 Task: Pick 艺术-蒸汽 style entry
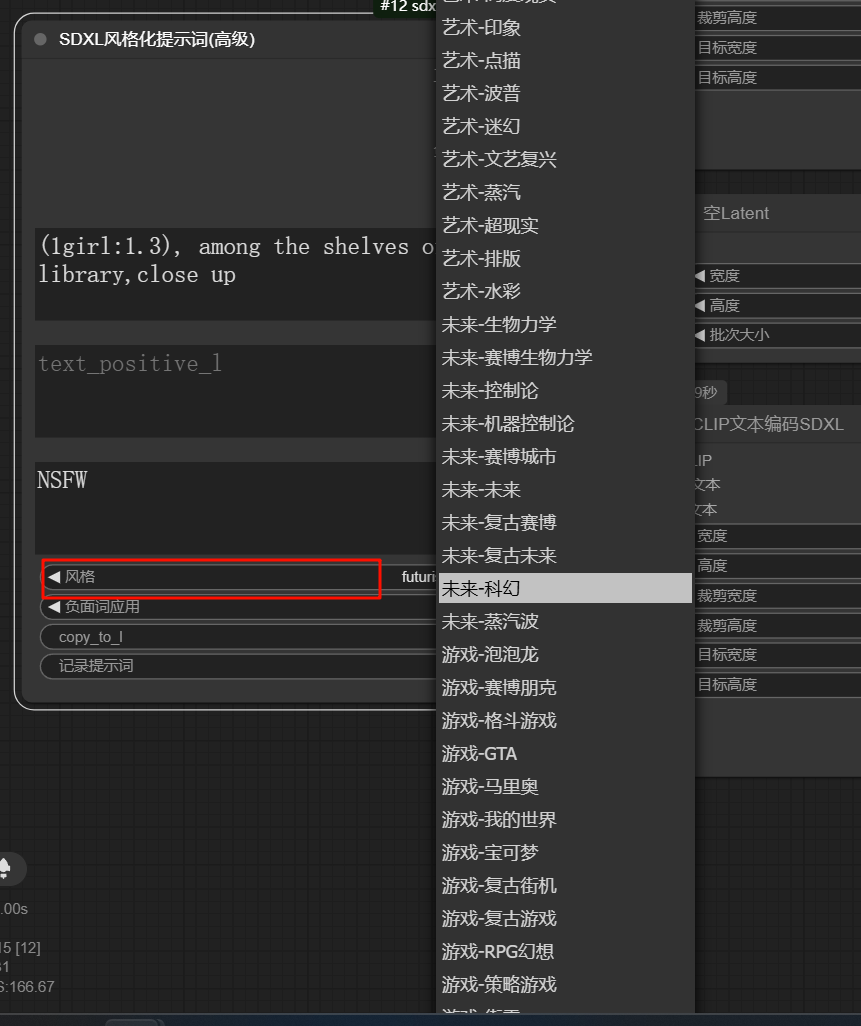click(x=565, y=192)
